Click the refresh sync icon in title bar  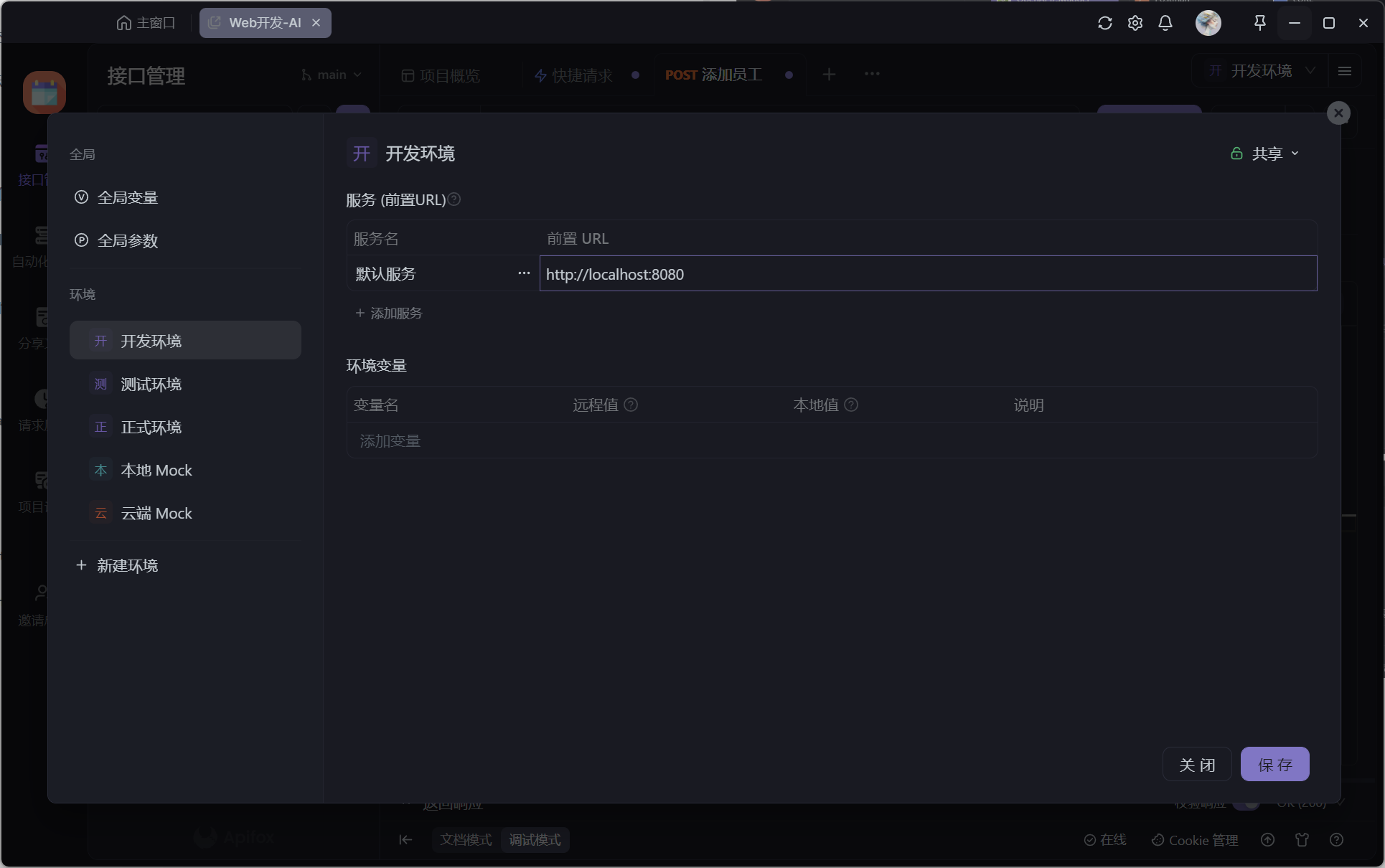[x=1104, y=23]
